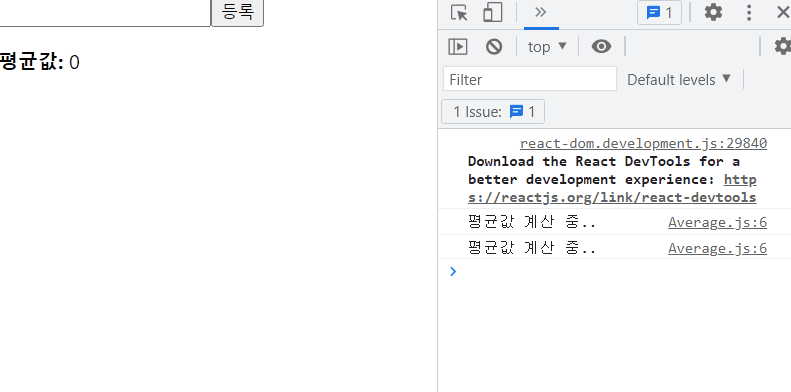The width and height of the screenshot is (791, 392).
Task: Focus the console Filter field
Action: click(x=530, y=79)
